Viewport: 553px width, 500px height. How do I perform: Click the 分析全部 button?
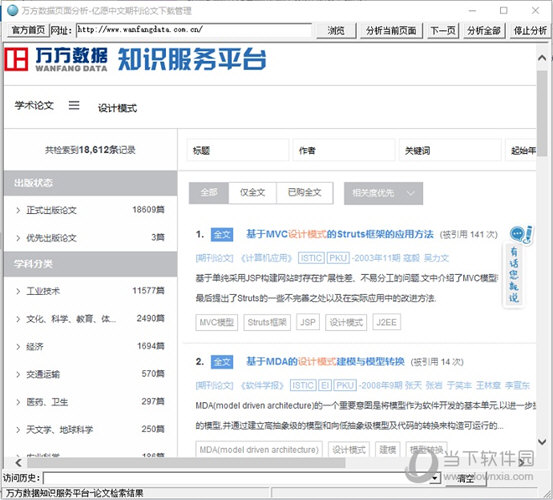[x=484, y=31]
